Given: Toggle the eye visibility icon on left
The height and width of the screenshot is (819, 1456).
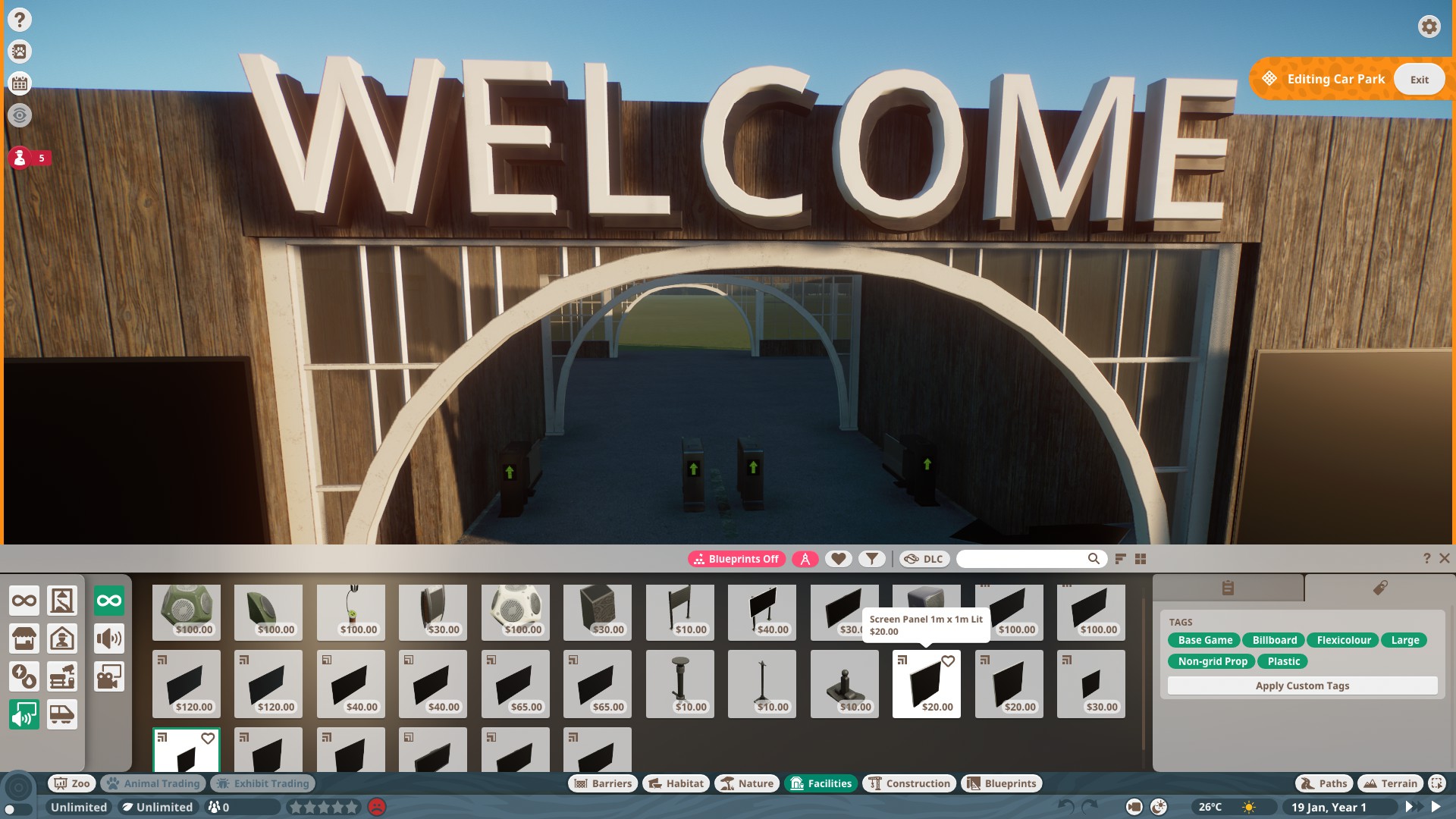Looking at the screenshot, I should (20, 115).
